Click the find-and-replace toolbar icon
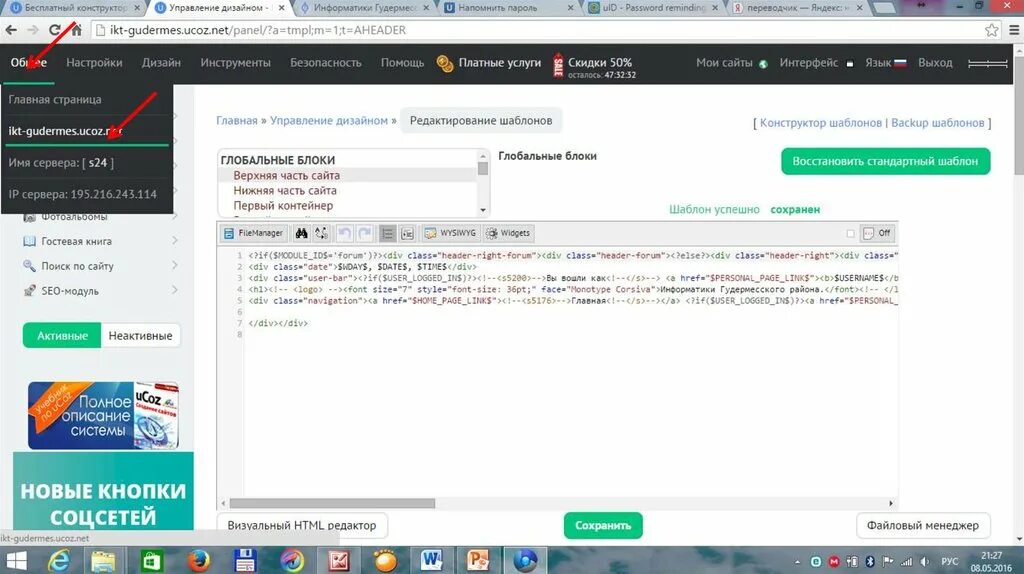 321,233
